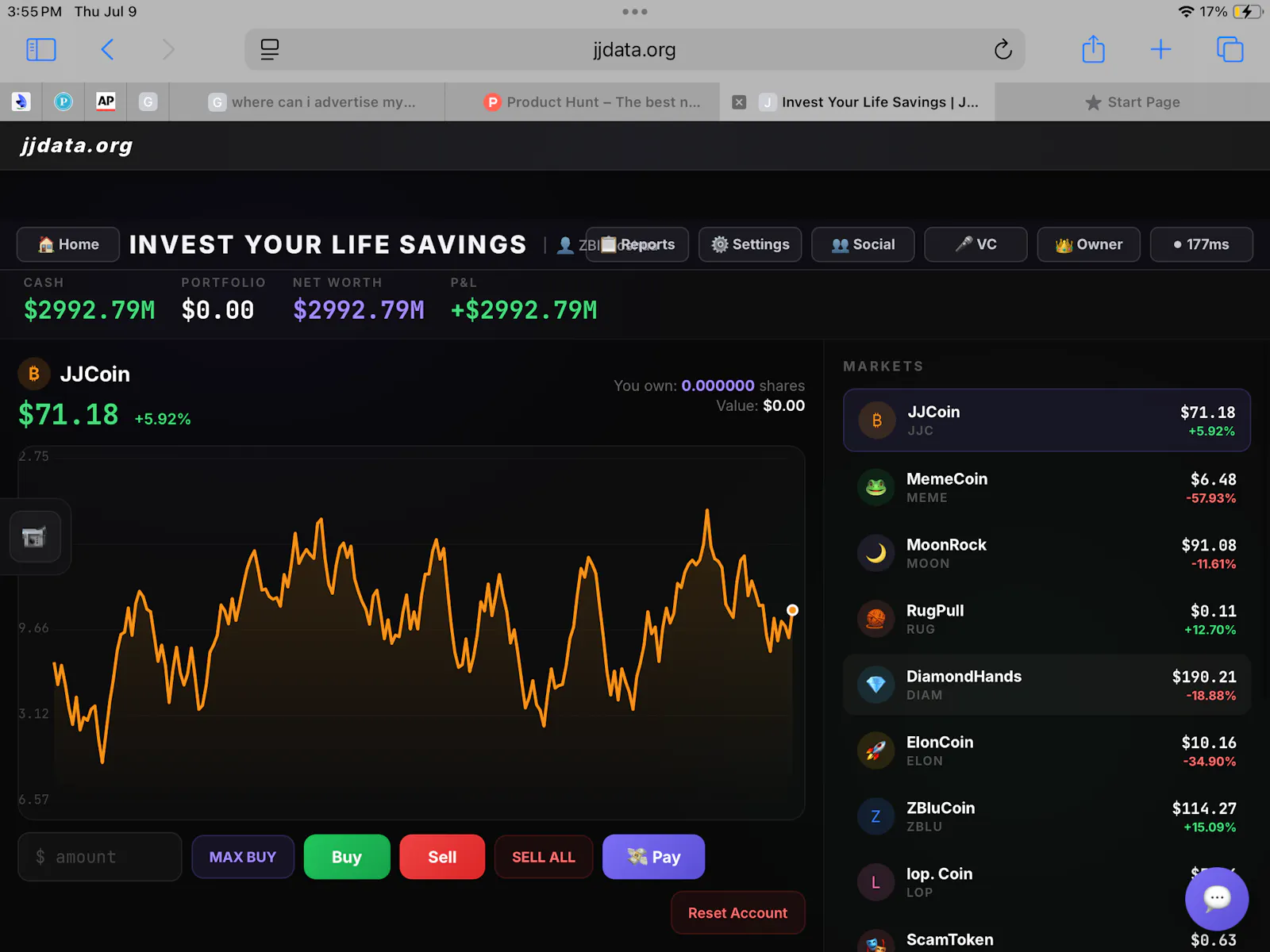1270x952 pixels.
Task: Open the page reader menu icon in address bar
Action: click(270, 50)
